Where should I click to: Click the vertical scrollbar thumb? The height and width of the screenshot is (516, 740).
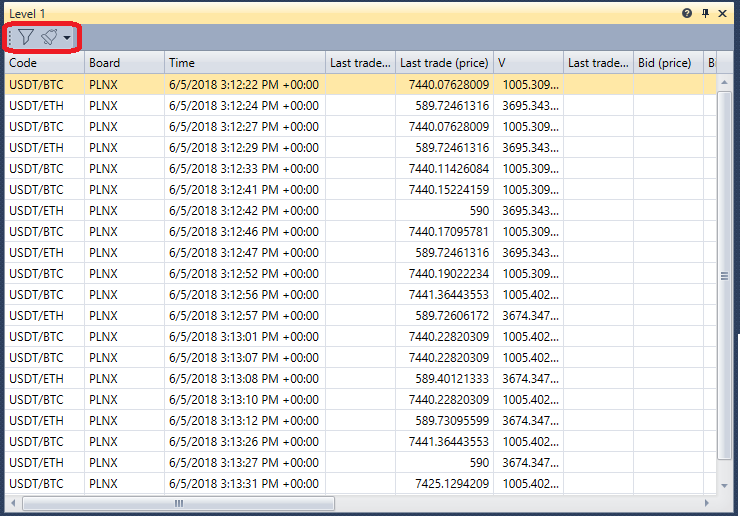pos(724,276)
